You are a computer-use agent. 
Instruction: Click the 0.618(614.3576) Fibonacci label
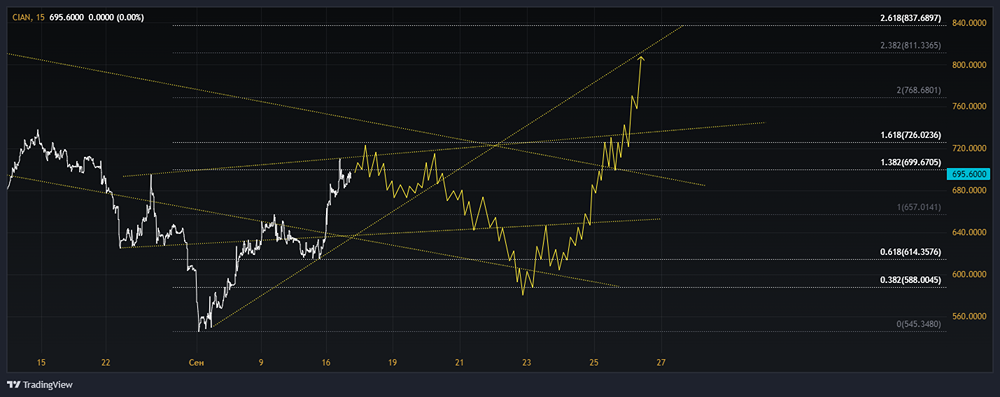[x=911, y=252]
